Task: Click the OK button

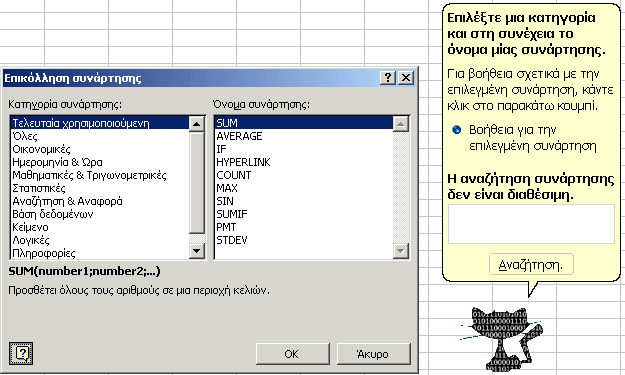Action: point(292,354)
